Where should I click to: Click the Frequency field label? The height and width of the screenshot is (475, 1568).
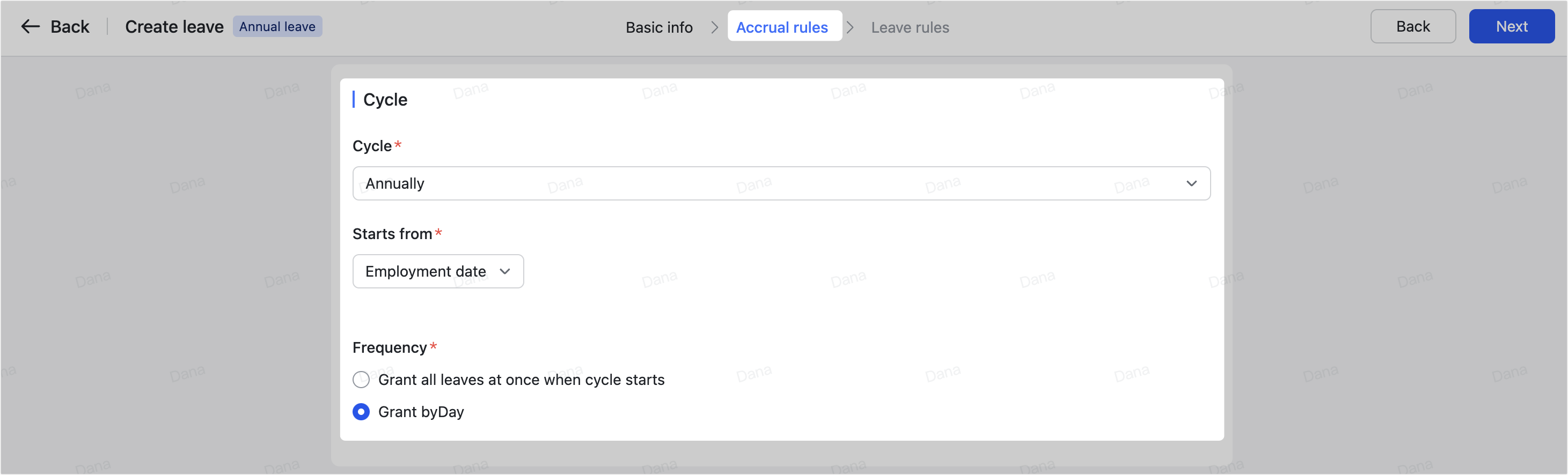click(x=390, y=348)
